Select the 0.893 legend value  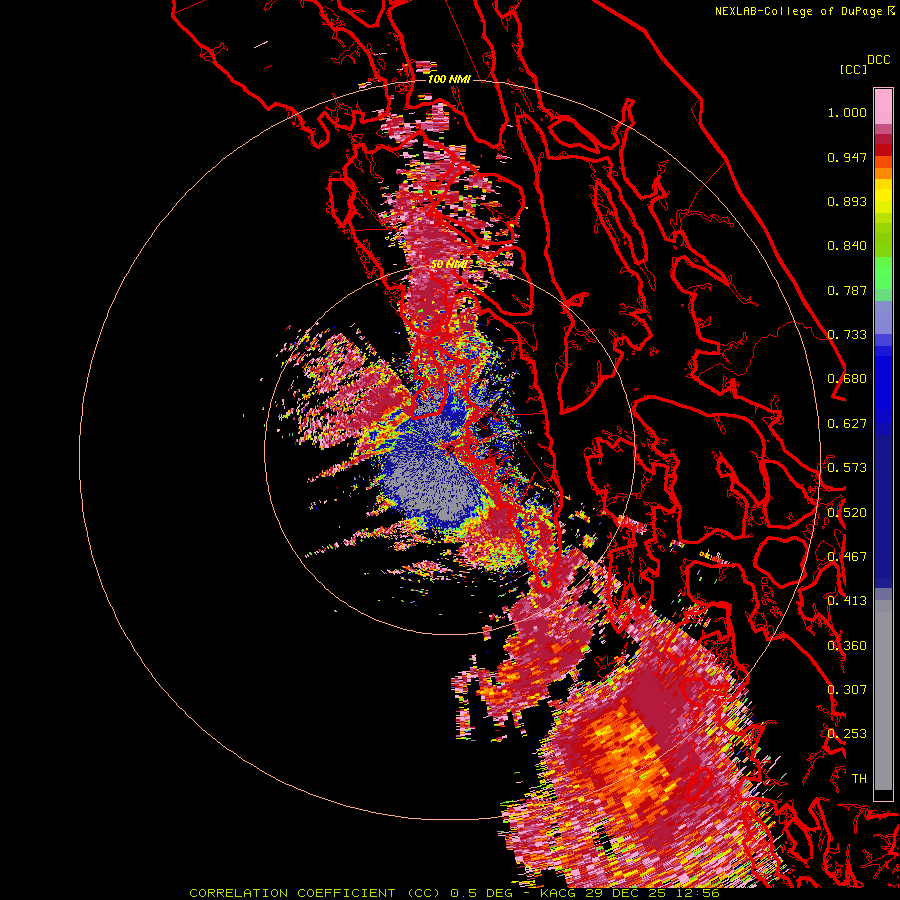click(847, 201)
